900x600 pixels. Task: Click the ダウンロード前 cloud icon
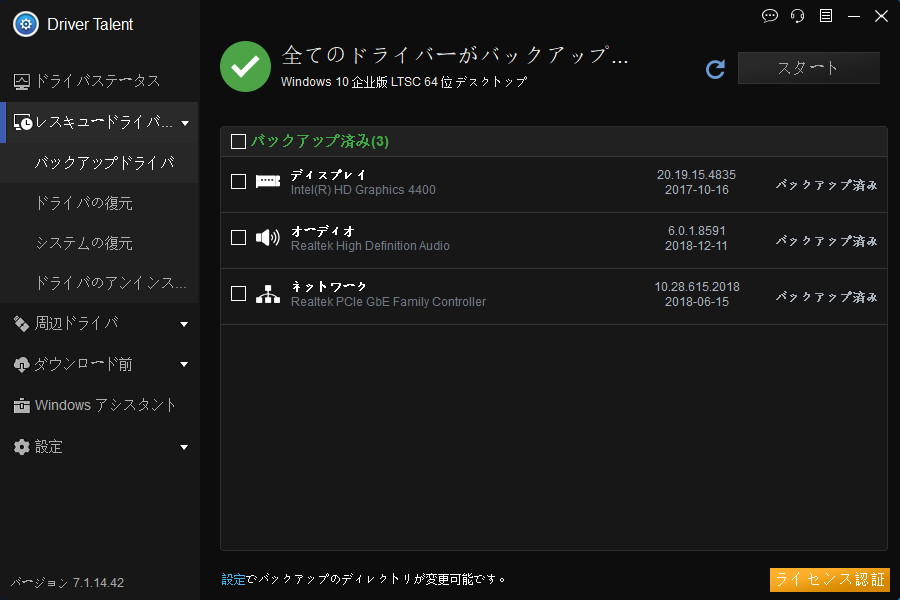[x=22, y=365]
